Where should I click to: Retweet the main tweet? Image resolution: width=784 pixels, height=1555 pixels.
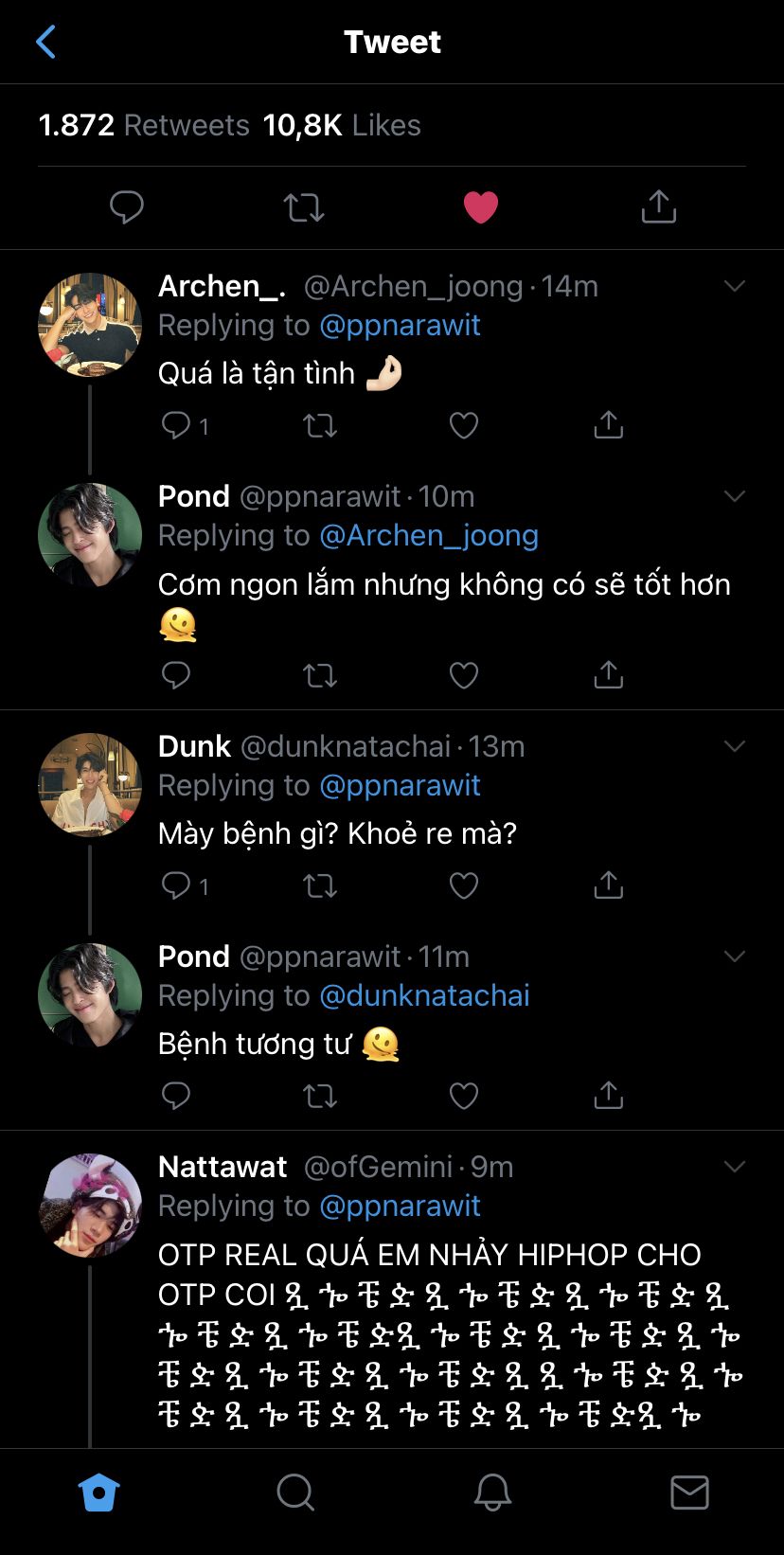(304, 206)
